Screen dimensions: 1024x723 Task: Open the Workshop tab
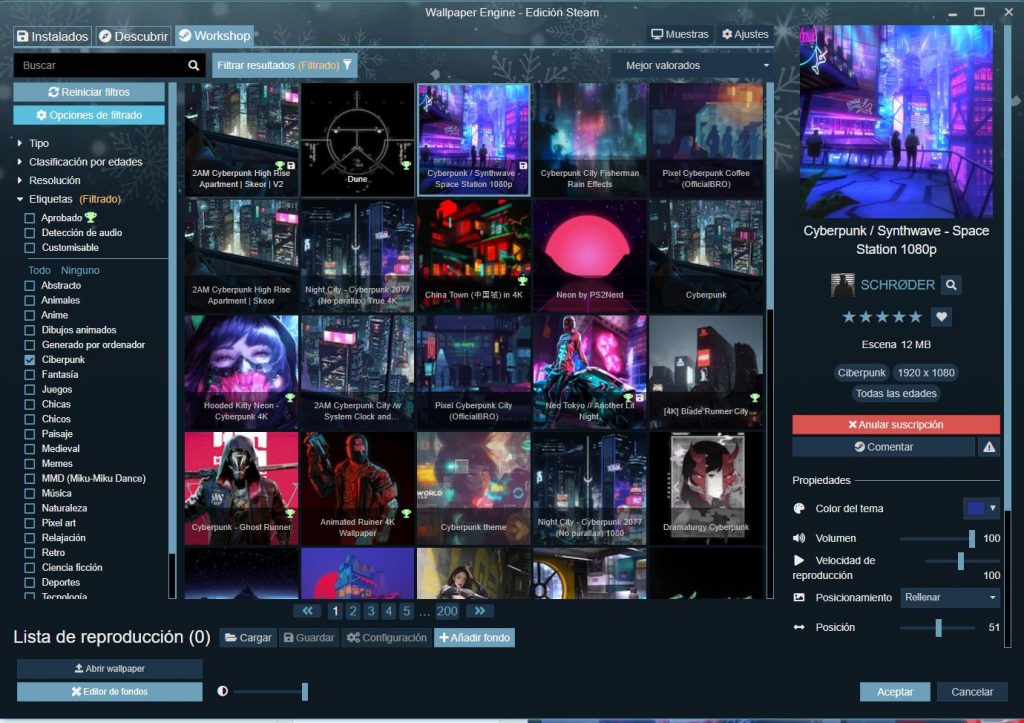tap(214, 35)
